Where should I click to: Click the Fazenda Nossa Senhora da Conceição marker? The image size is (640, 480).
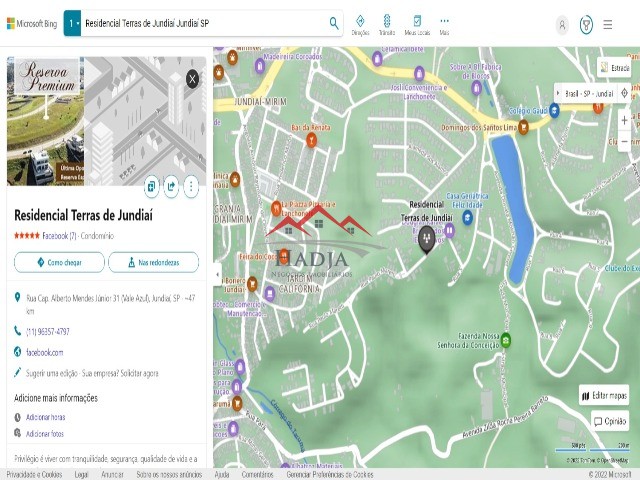pyautogui.click(x=506, y=340)
